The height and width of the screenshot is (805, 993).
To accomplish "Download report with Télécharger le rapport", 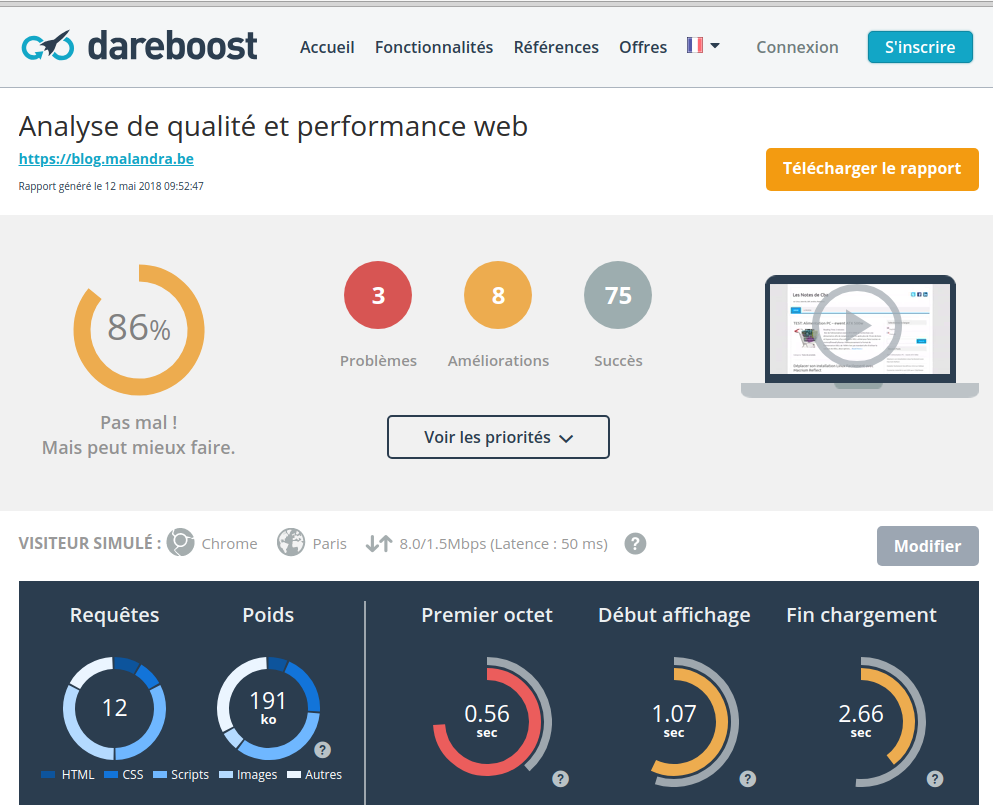I will pos(872,169).
